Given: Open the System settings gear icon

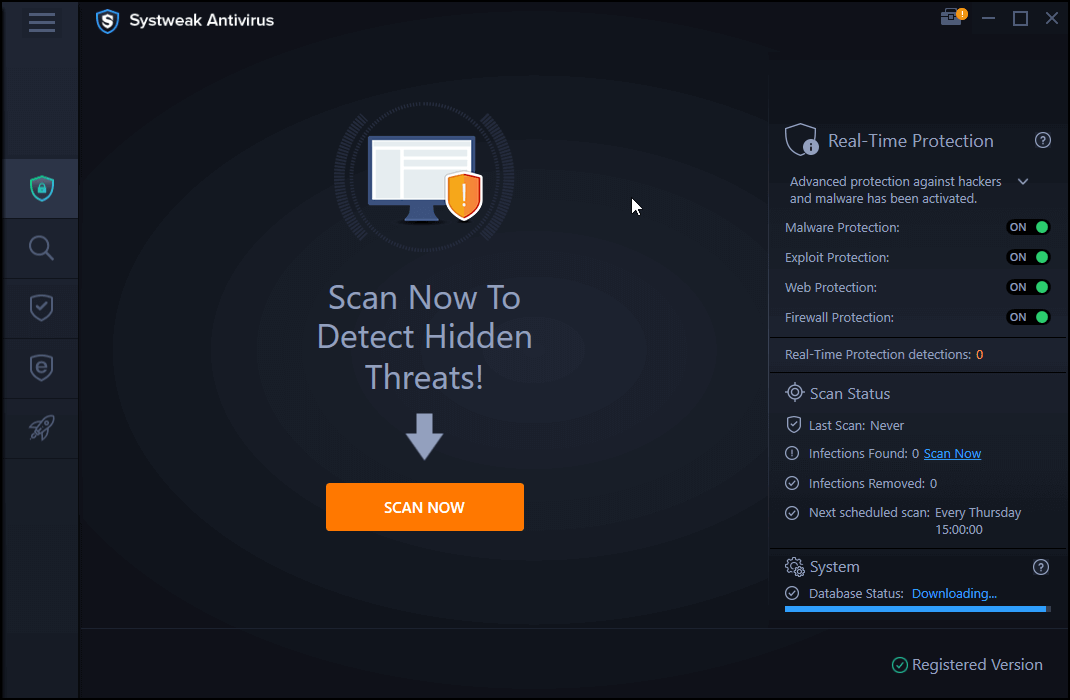Looking at the screenshot, I should (795, 566).
